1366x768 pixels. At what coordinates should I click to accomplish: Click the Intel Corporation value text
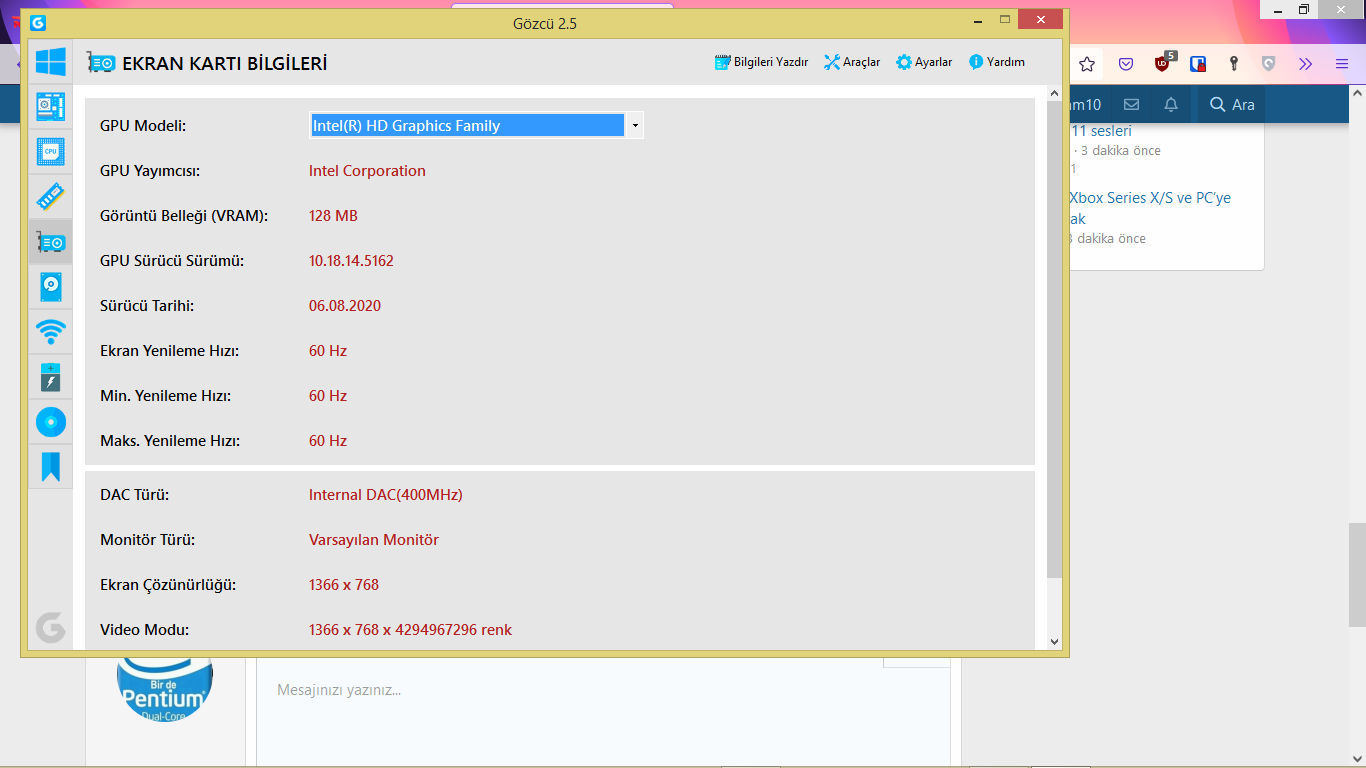pos(367,171)
